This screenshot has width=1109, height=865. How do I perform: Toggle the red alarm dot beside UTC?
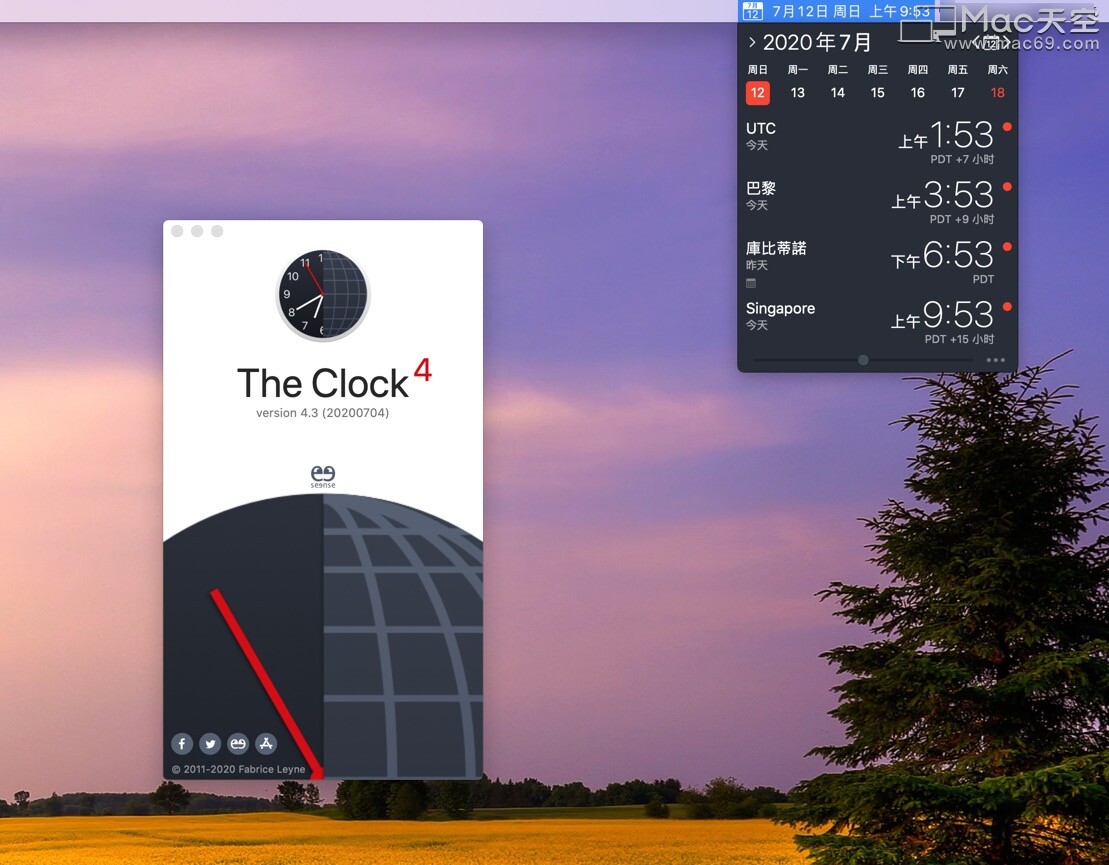[1006, 126]
